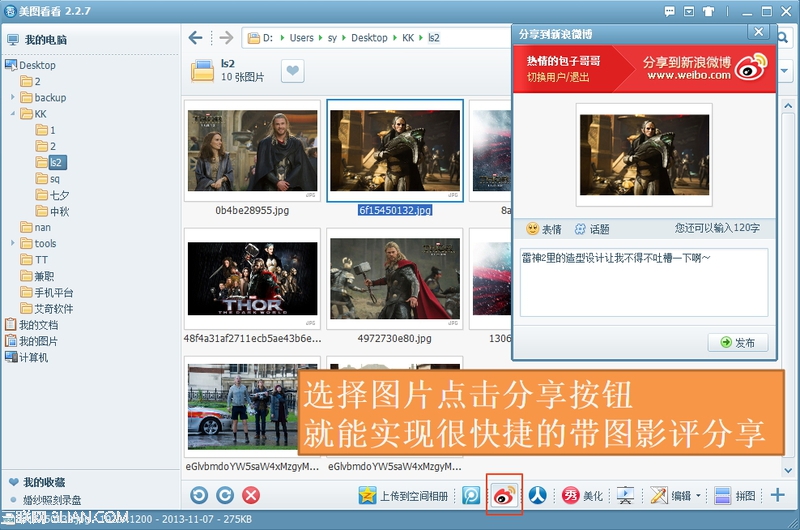Select THOR poster thumbnail 48f4a31af2711ecb5ae43b6e

pyautogui.click(x=252, y=279)
